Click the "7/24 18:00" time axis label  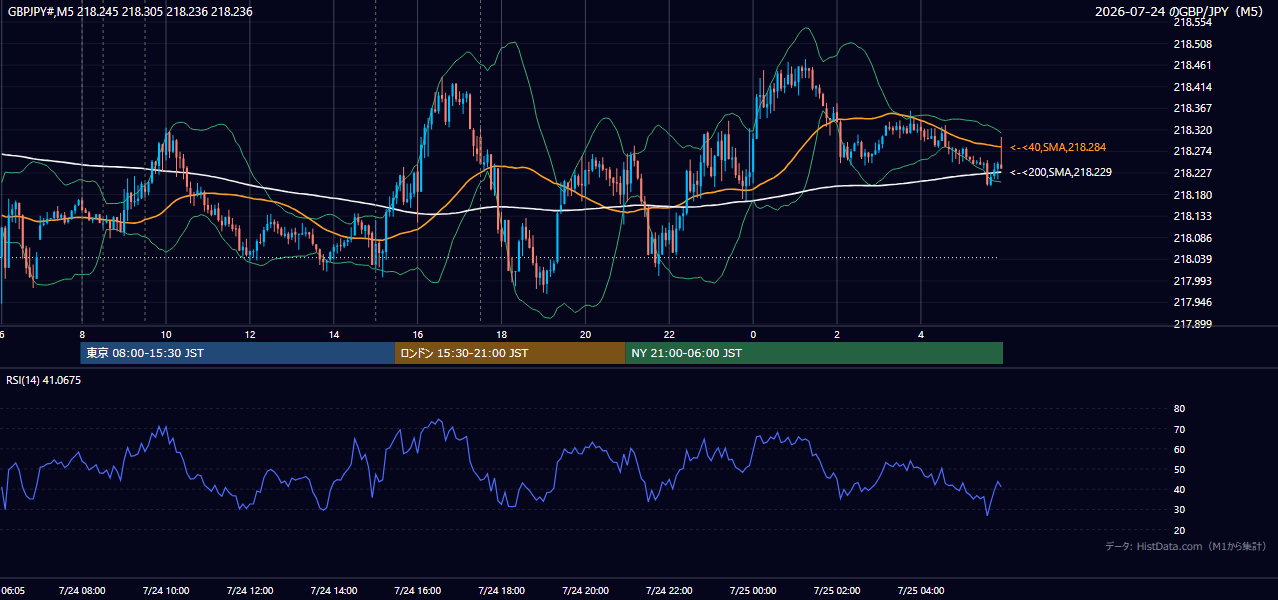coord(502,590)
